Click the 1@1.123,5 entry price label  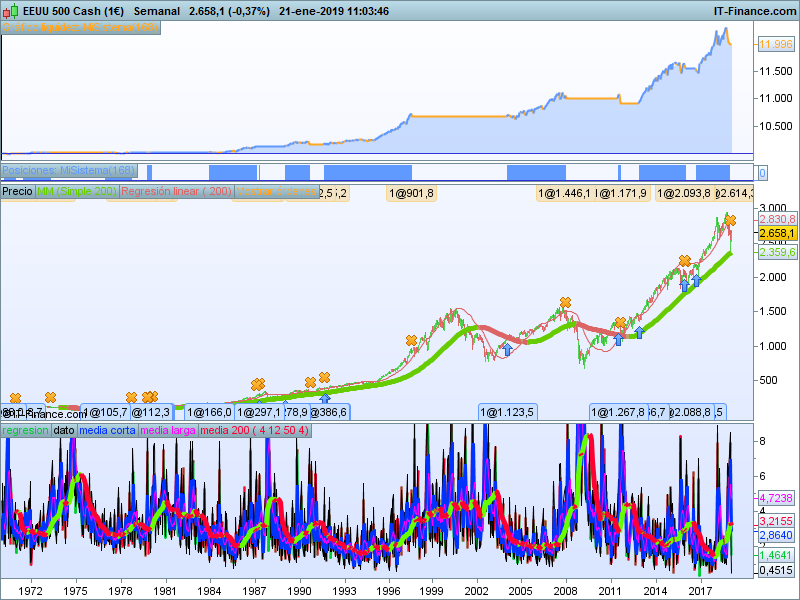point(509,412)
